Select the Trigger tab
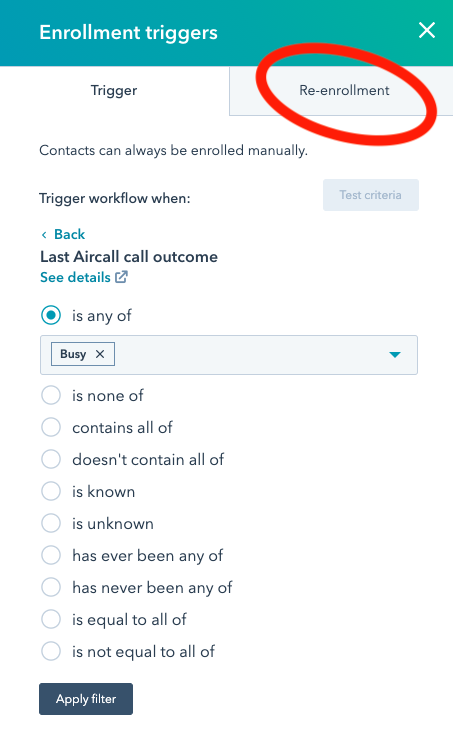453x736 pixels. [114, 90]
